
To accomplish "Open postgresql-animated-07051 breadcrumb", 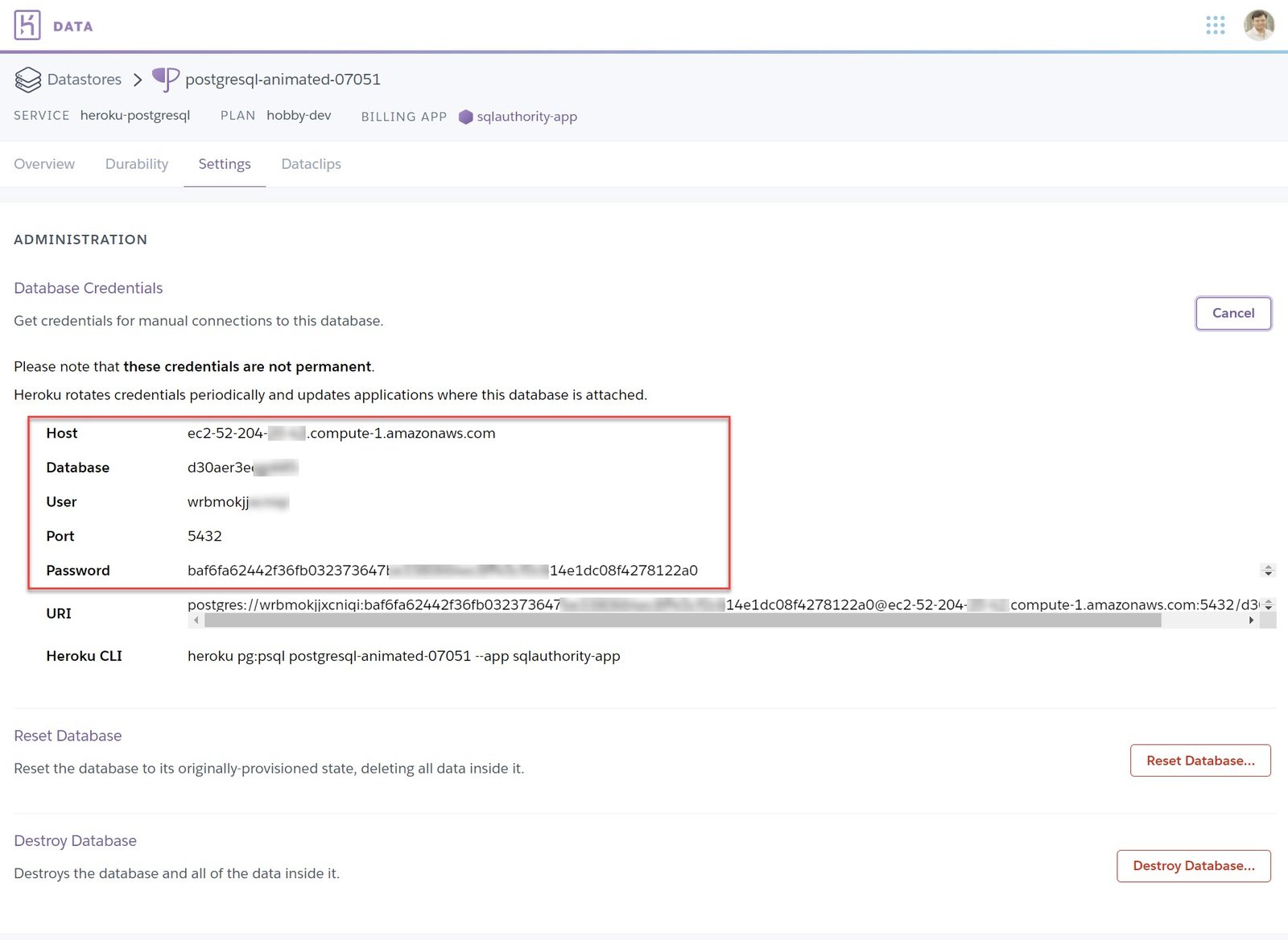I will tap(283, 80).
